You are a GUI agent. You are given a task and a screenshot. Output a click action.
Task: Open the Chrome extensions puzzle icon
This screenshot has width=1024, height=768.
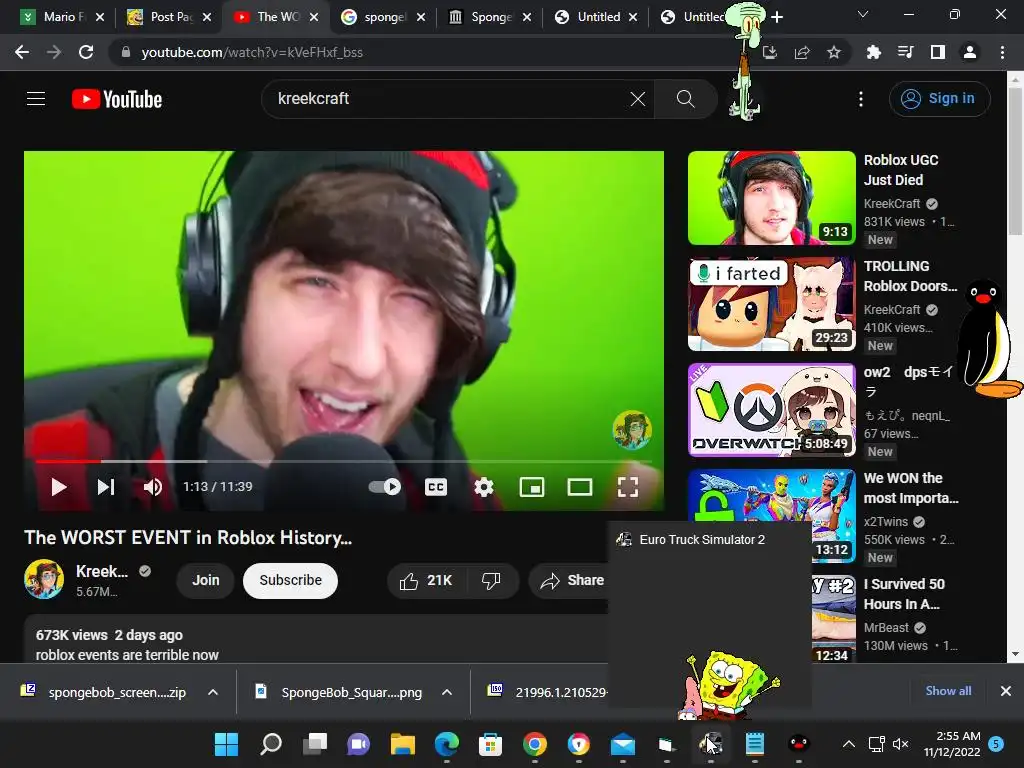pos(873,52)
